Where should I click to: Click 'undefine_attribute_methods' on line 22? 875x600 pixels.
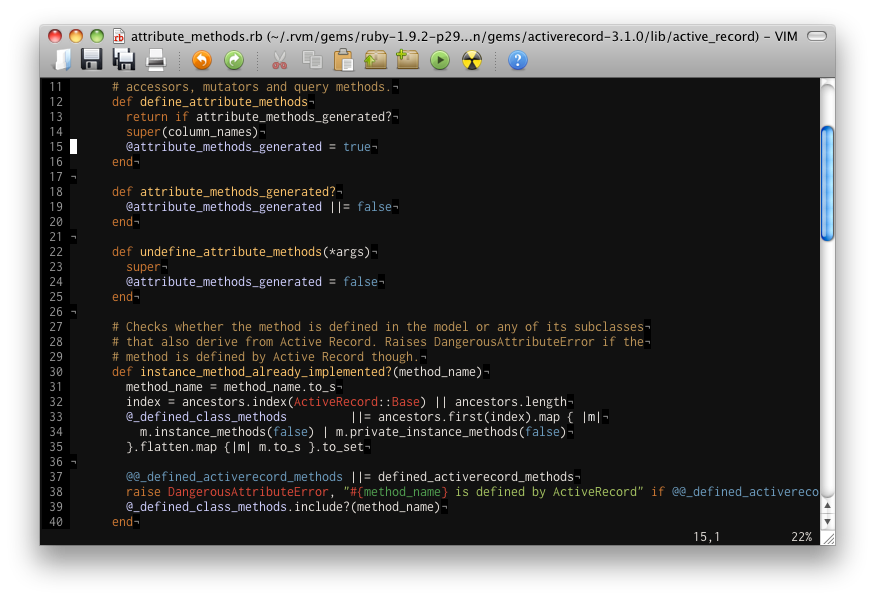[x=231, y=252]
